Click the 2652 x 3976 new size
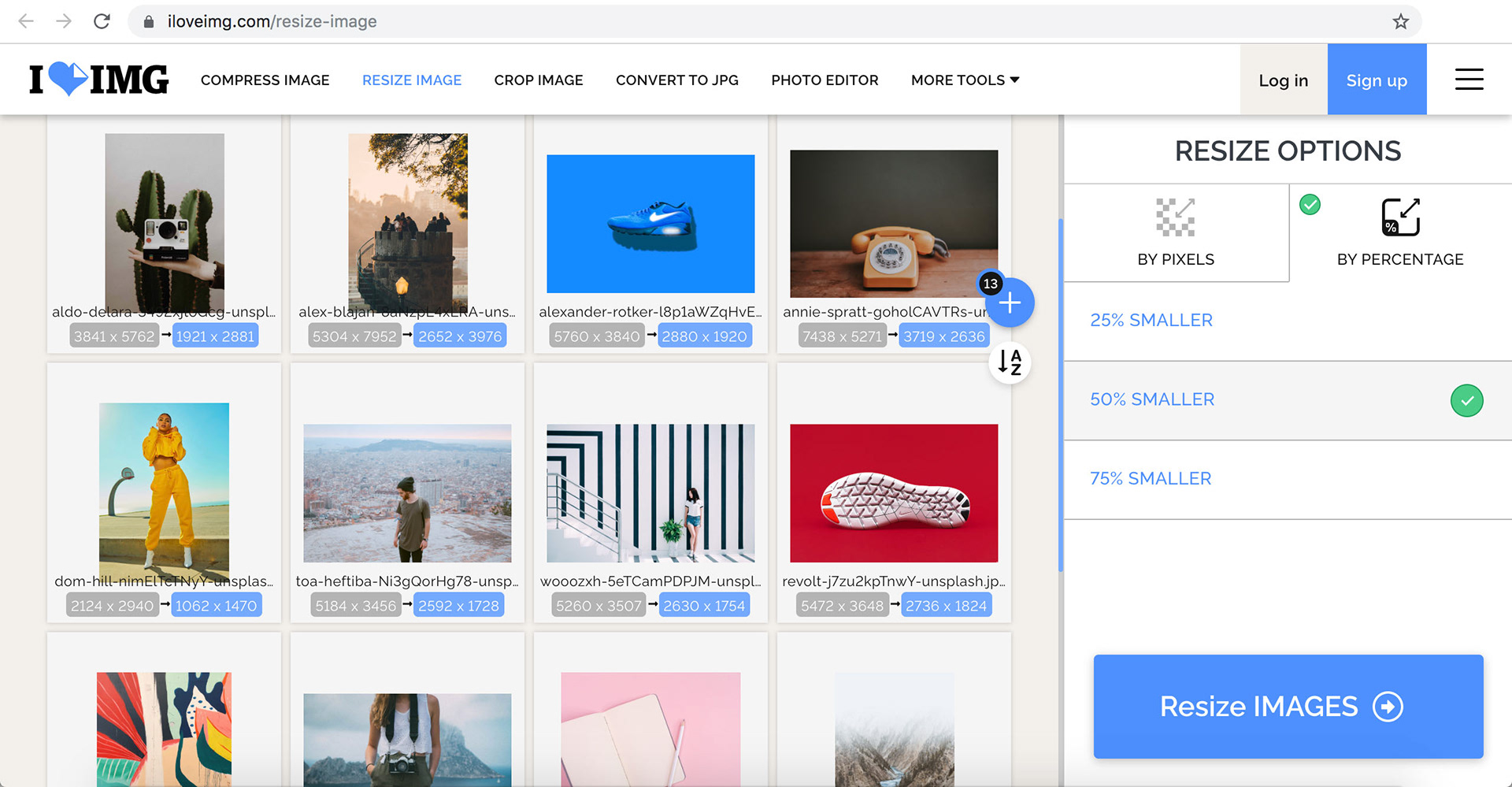The width and height of the screenshot is (1512, 787). [x=460, y=336]
